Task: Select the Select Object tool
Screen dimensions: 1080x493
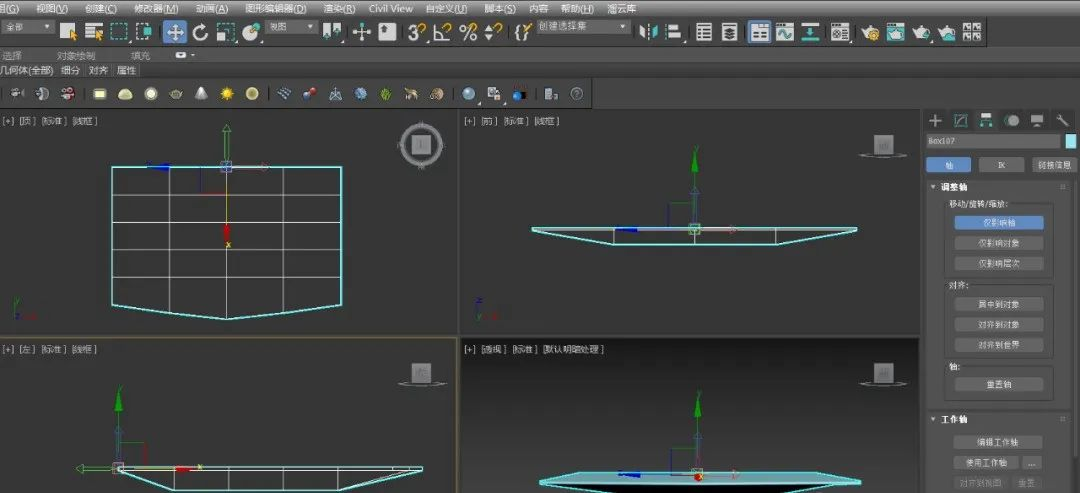Action: [68, 32]
